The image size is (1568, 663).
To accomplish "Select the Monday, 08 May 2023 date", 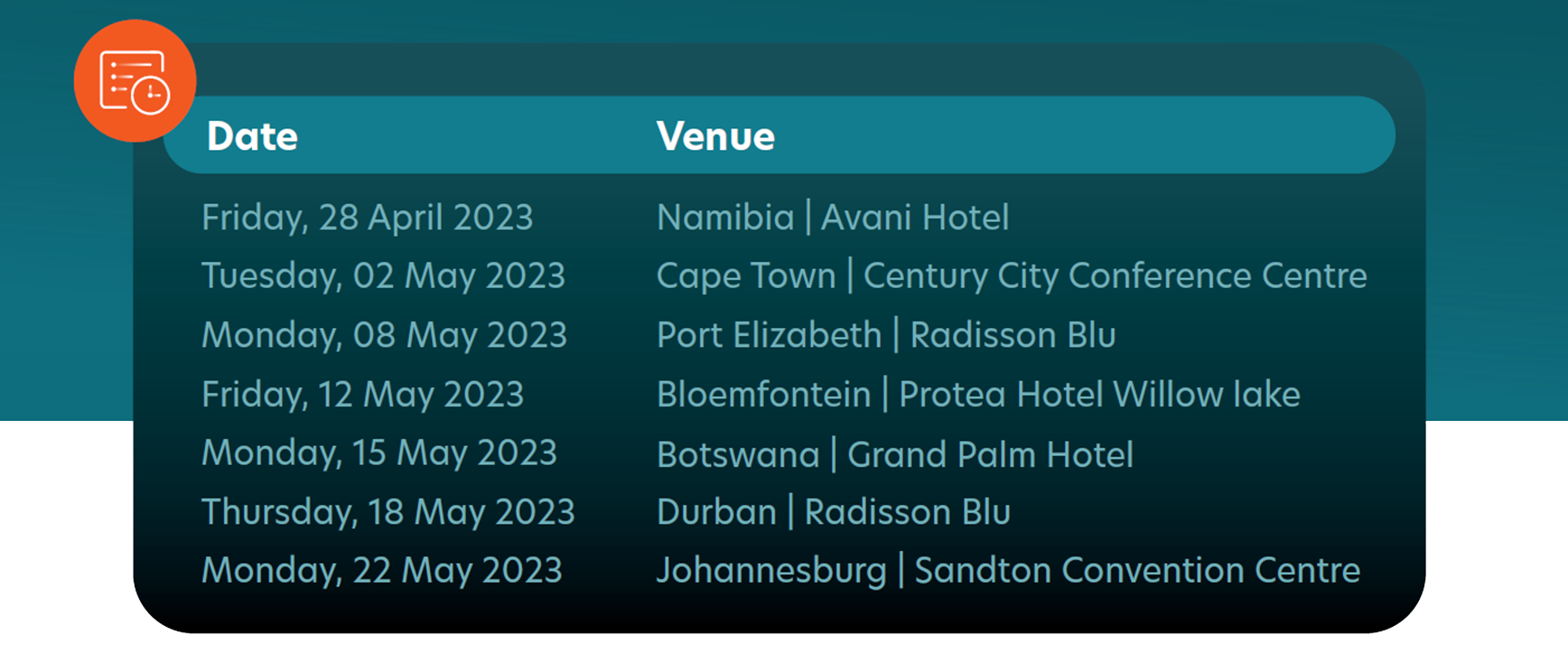I will (384, 335).
